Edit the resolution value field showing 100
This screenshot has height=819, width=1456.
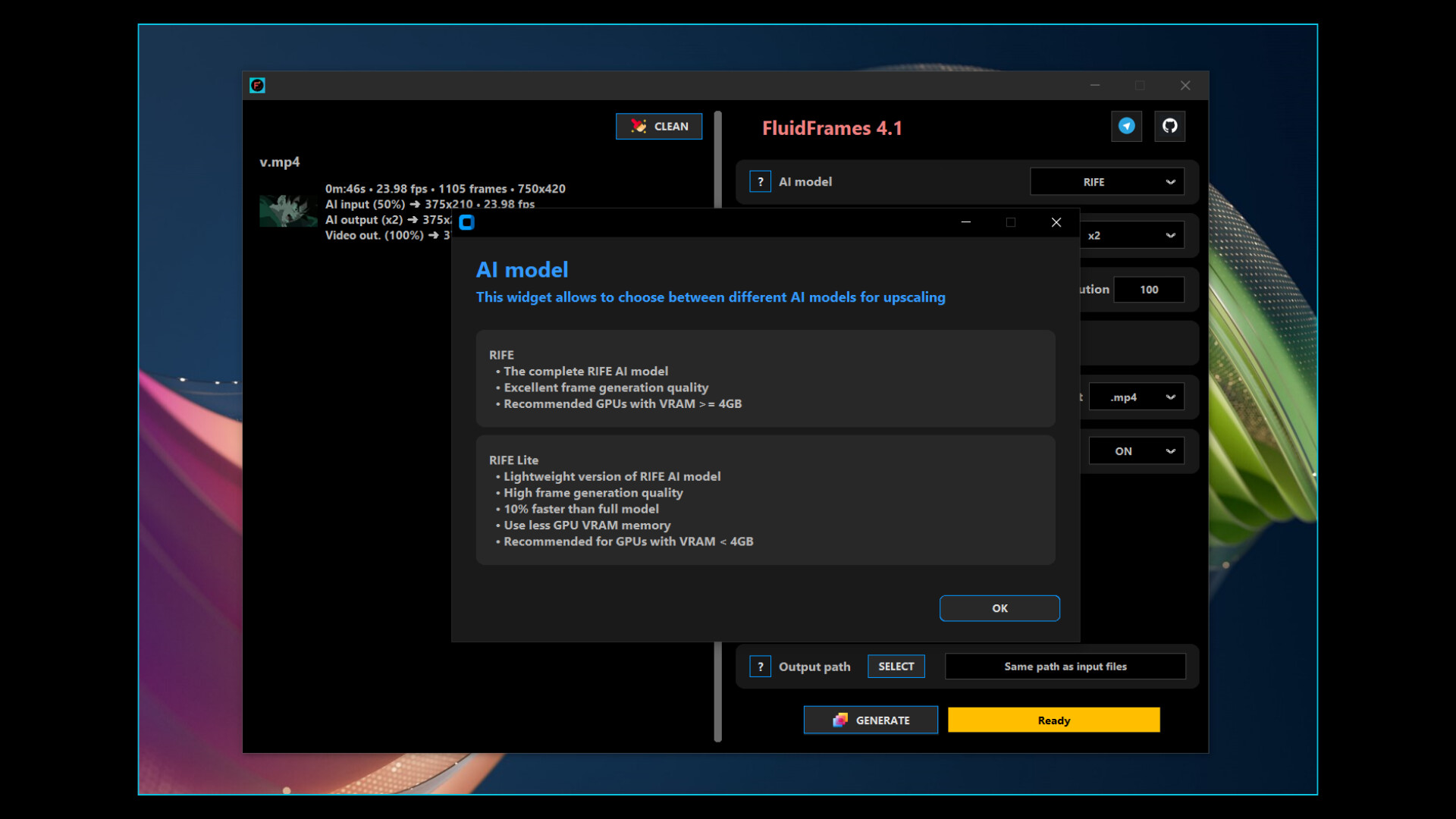point(1149,289)
